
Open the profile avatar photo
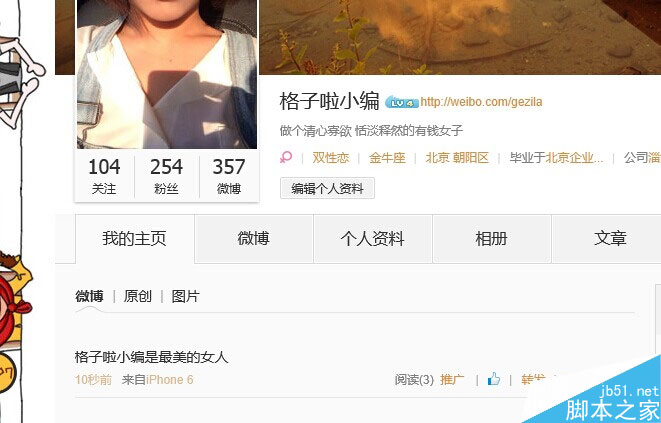click(167, 74)
